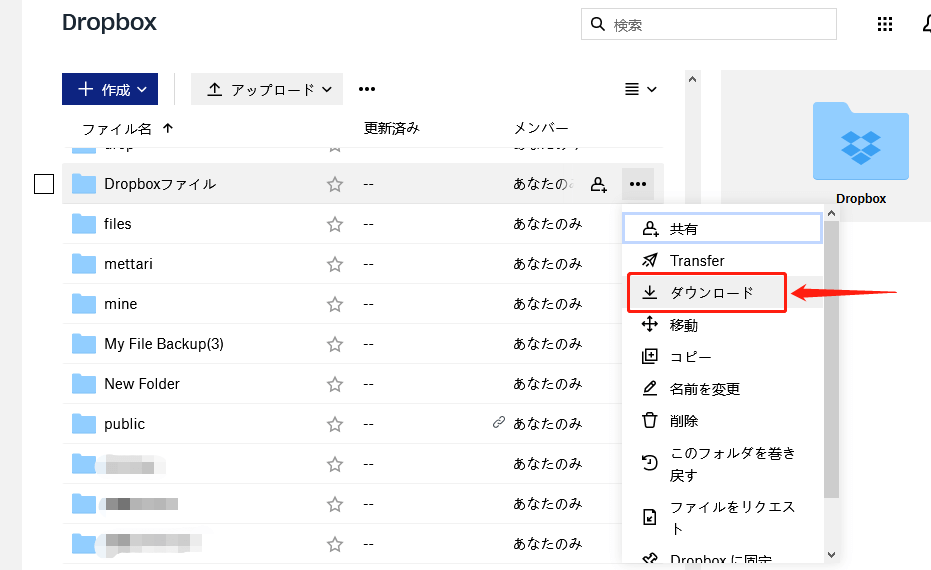Star the mettari folder
Viewport: 931px width, 570px height.
click(335, 264)
